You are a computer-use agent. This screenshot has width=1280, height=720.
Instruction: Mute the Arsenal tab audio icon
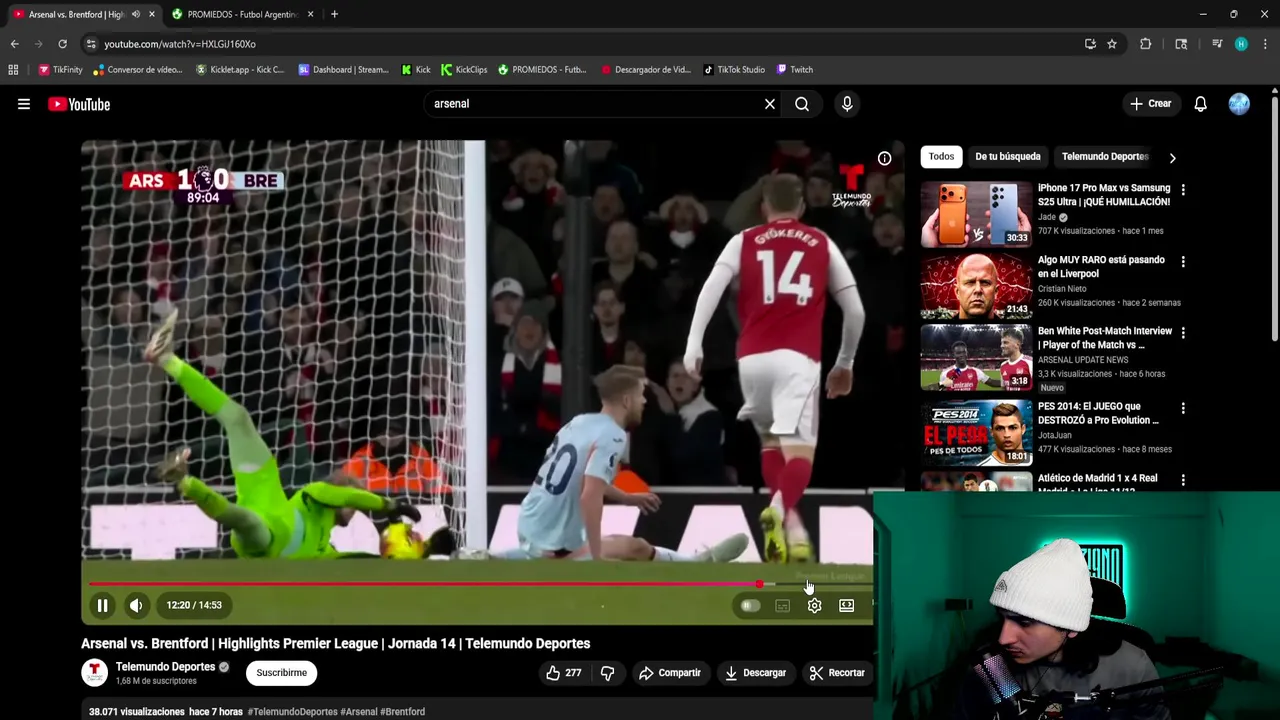point(136,14)
